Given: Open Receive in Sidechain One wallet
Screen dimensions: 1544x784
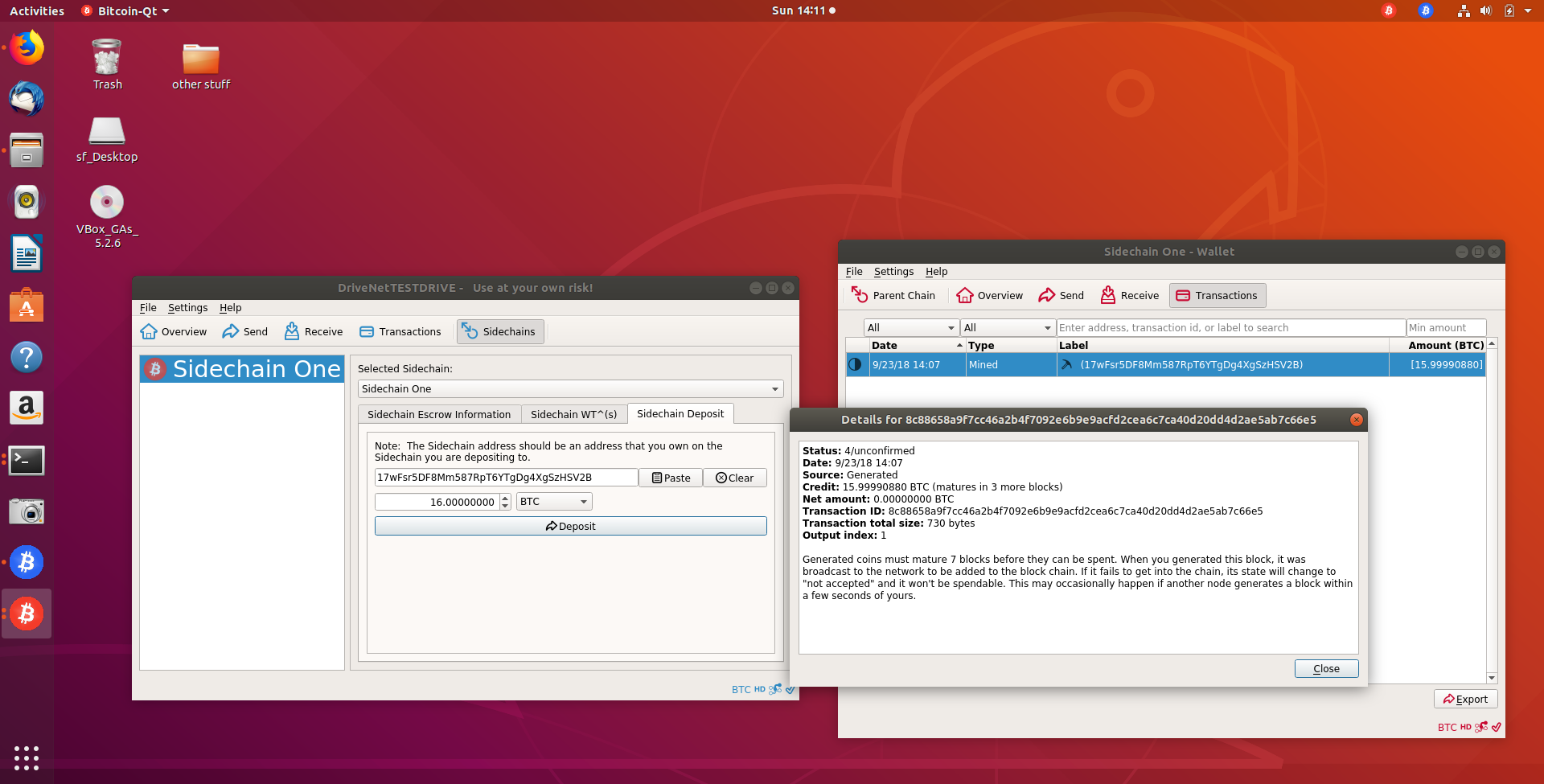Looking at the screenshot, I should (1130, 295).
